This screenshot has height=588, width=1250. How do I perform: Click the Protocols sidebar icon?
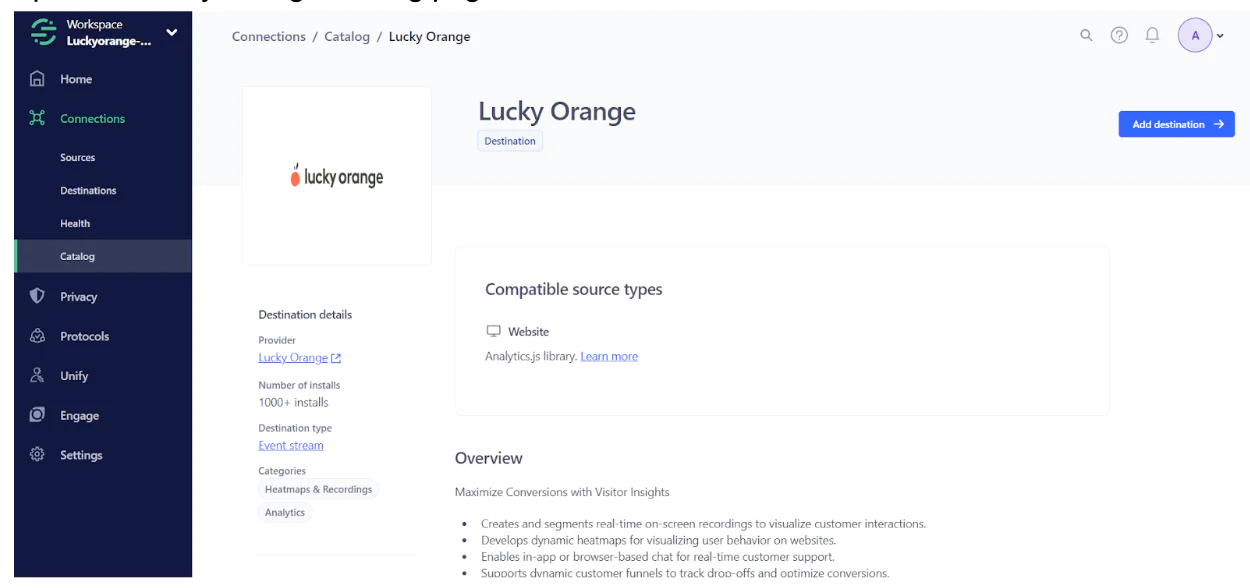pyautogui.click(x=36, y=336)
